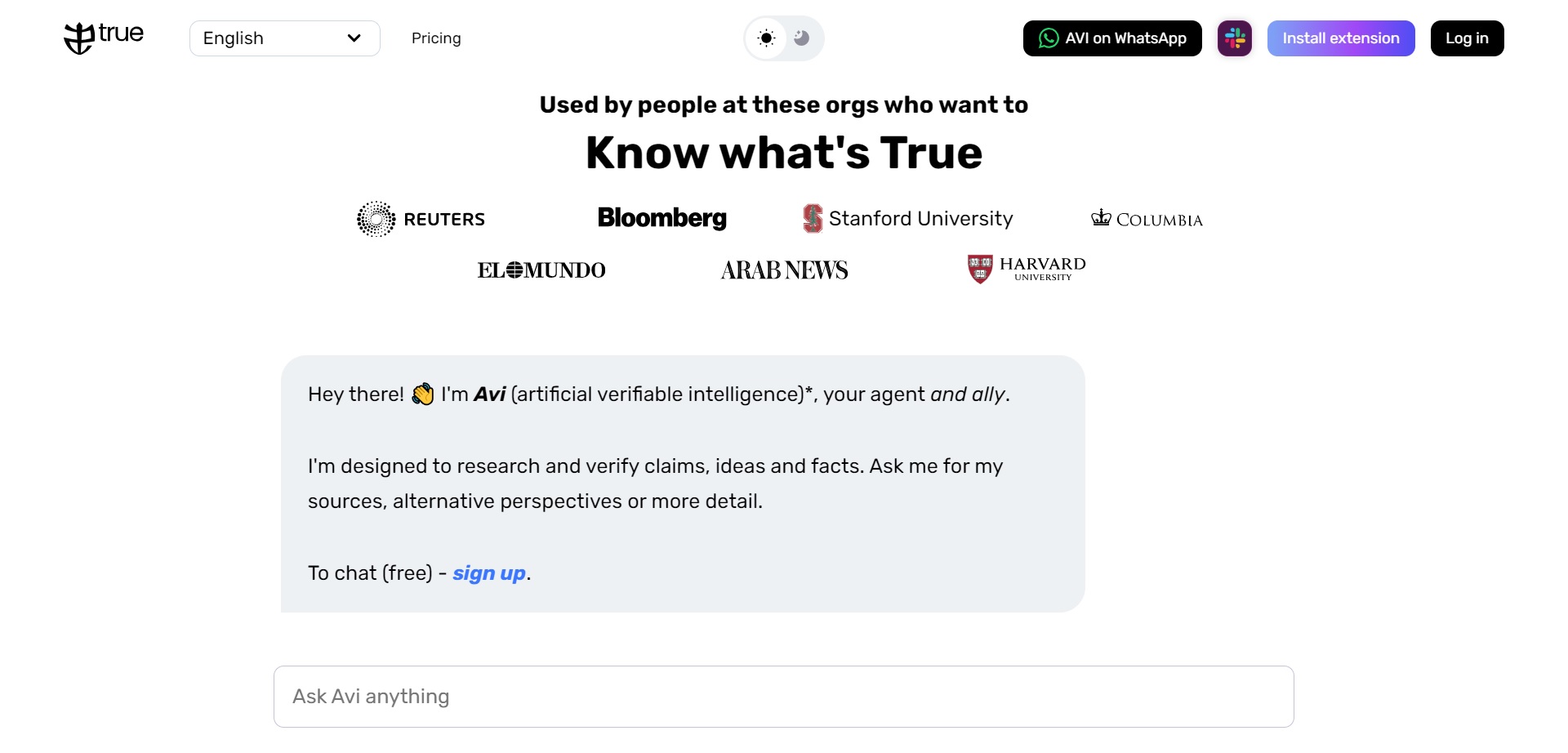Click the Stanford University S emblem
1568x753 pixels.
813,218
